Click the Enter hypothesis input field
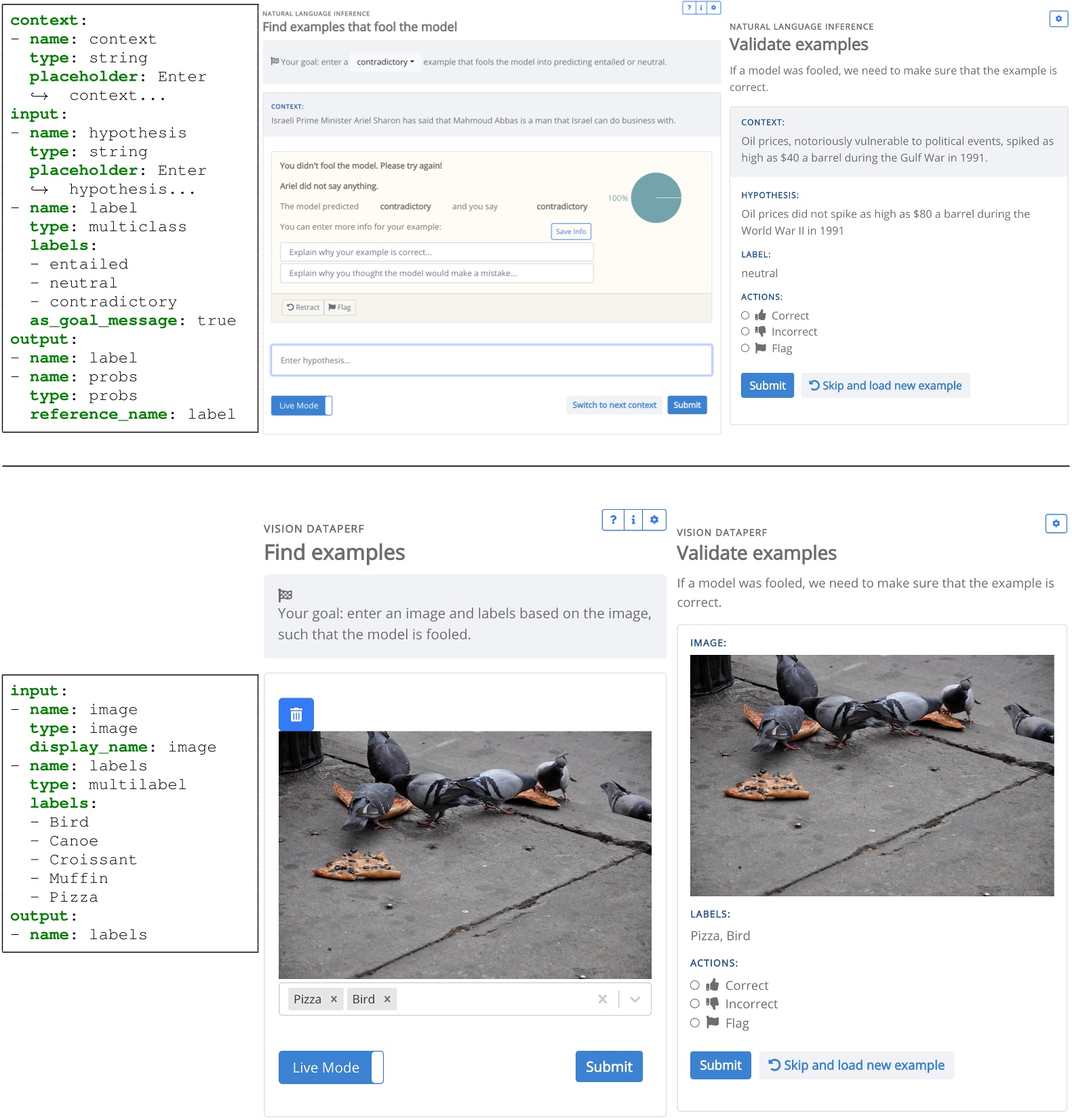The width and height of the screenshot is (1072, 1120). pyautogui.click(x=491, y=360)
